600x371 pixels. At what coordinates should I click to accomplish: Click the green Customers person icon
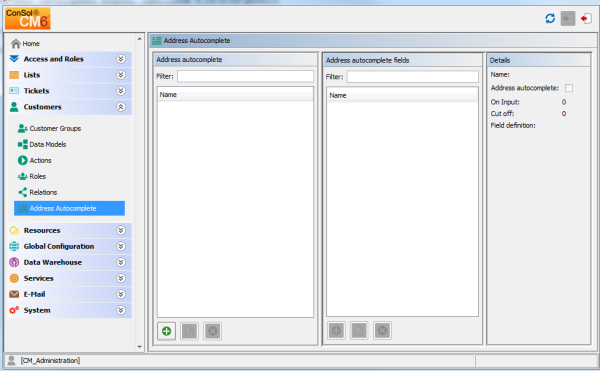14,107
